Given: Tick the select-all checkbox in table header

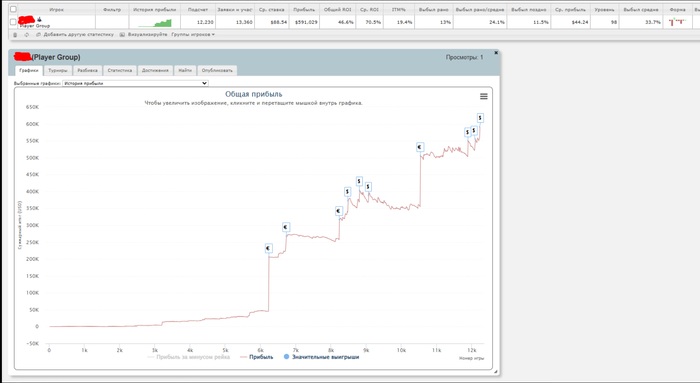Looking at the screenshot, I should (x=13, y=9).
